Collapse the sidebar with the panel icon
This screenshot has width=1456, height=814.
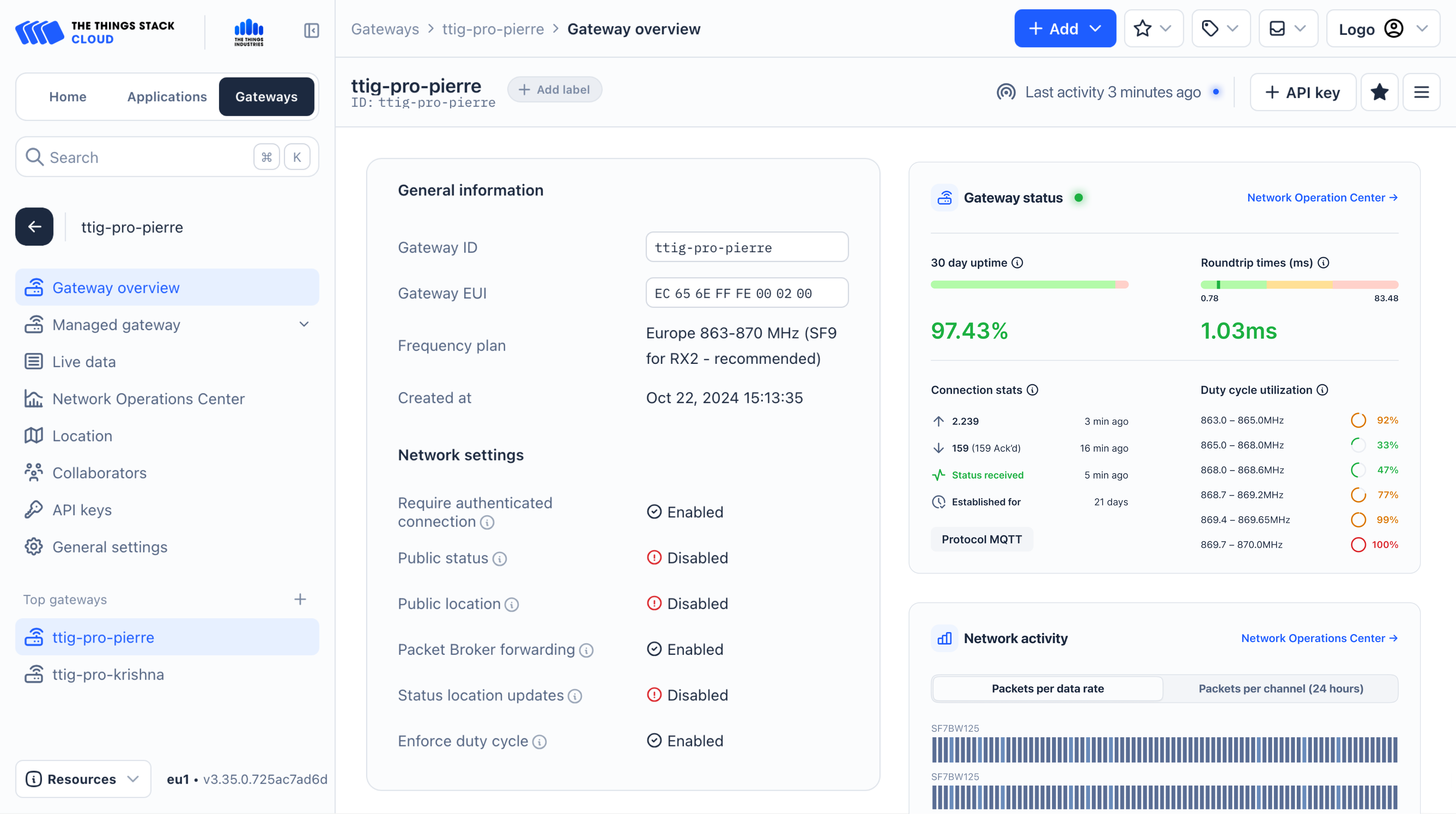(311, 30)
